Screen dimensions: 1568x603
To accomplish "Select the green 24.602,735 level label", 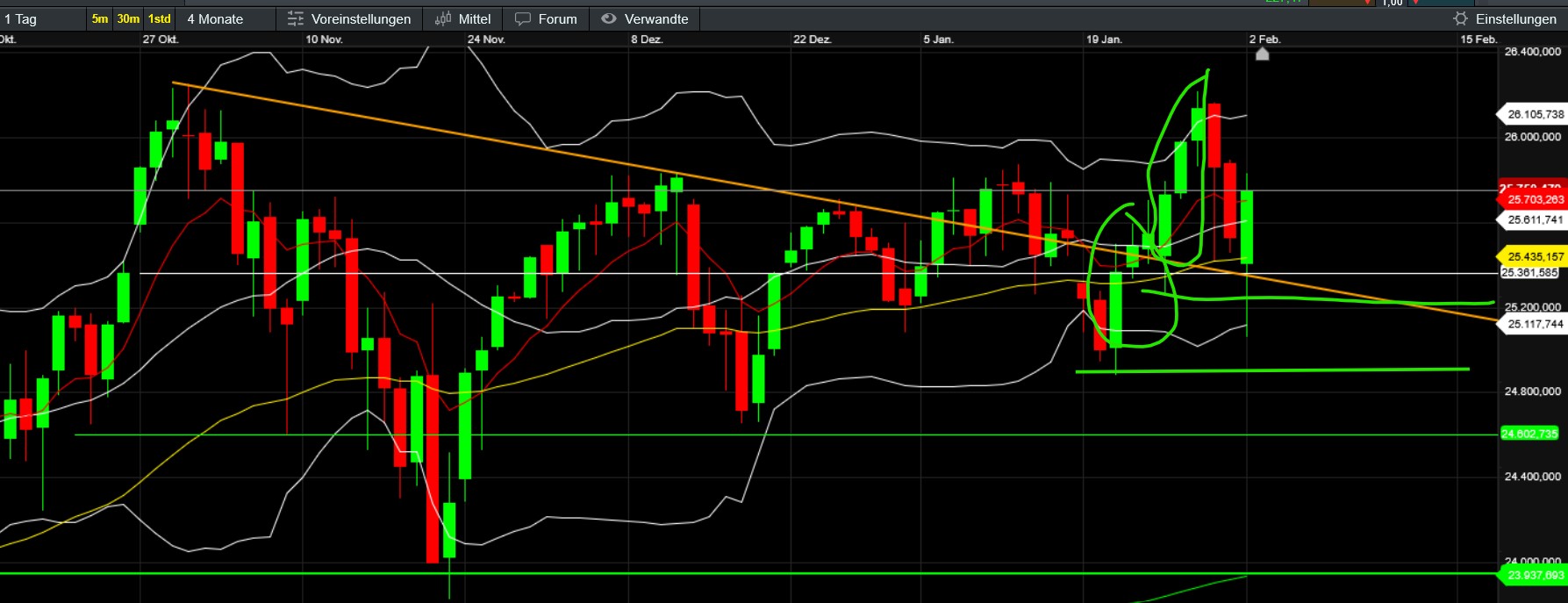I will point(1529,434).
